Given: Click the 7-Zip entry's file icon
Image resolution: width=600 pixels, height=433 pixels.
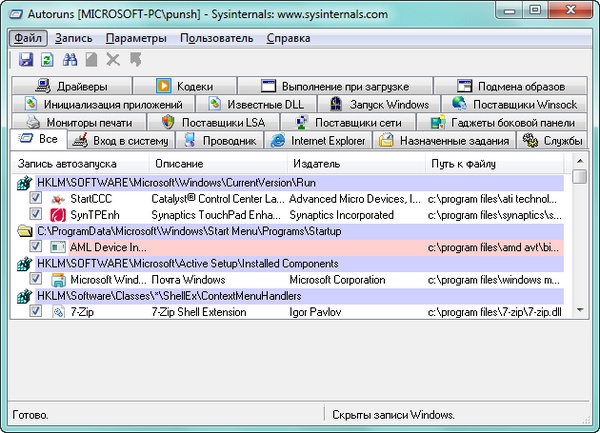Looking at the screenshot, I should click(57, 312).
